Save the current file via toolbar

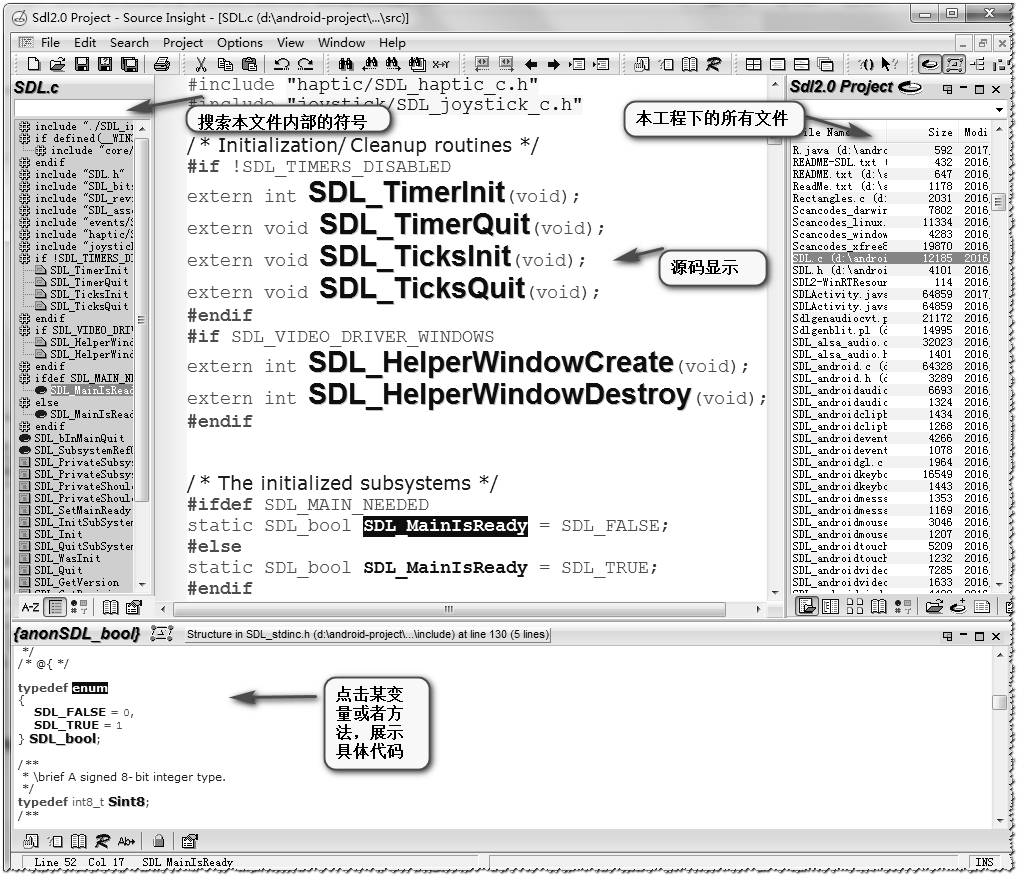[82, 64]
